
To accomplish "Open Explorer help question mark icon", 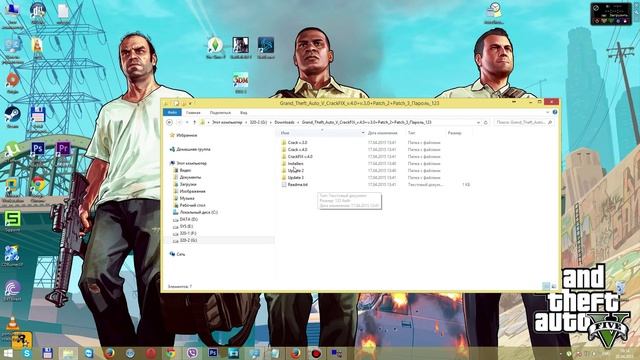I will pos(555,112).
